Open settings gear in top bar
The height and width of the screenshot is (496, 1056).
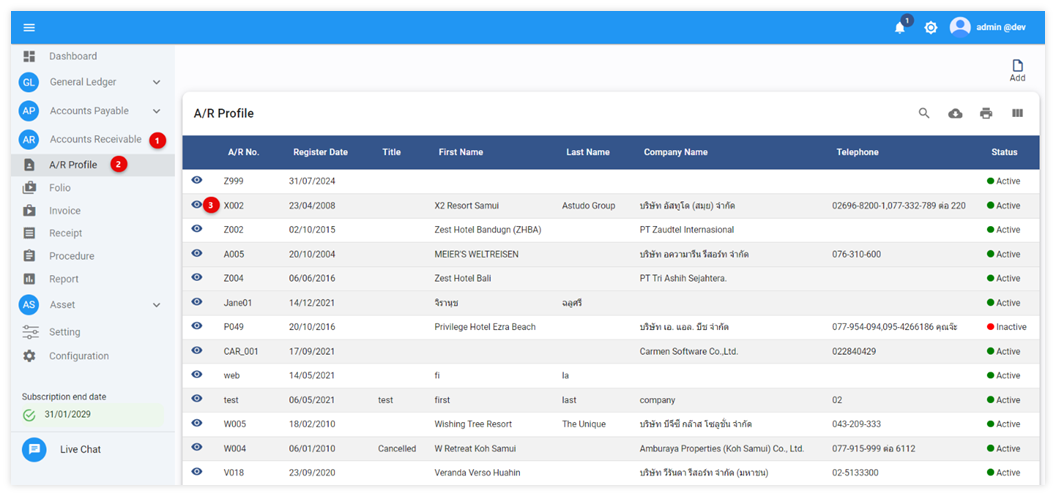tap(931, 28)
